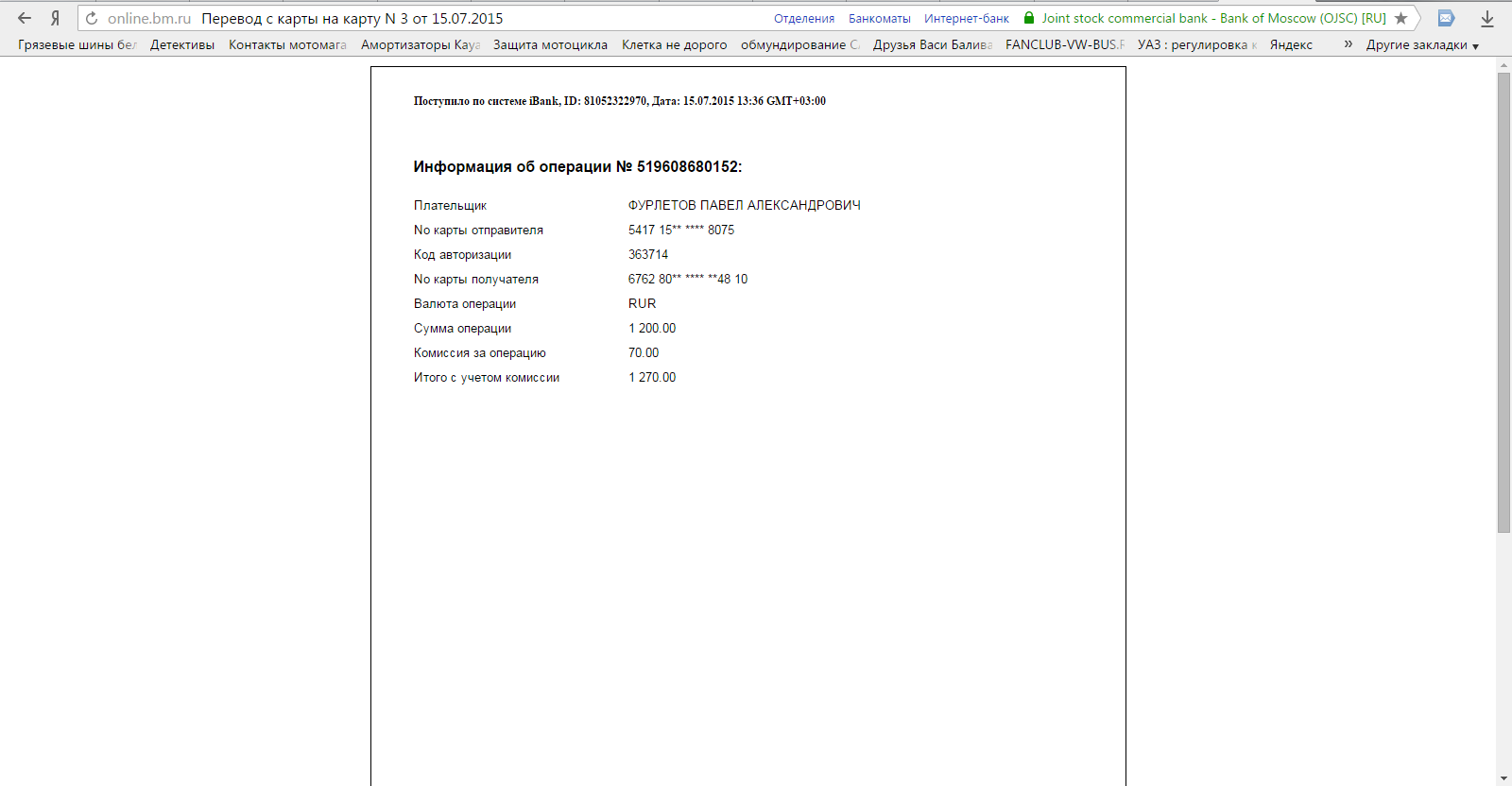1512x786 pixels.
Task: Show hidden bookmarks with the double chevron
Action: coord(1348,44)
